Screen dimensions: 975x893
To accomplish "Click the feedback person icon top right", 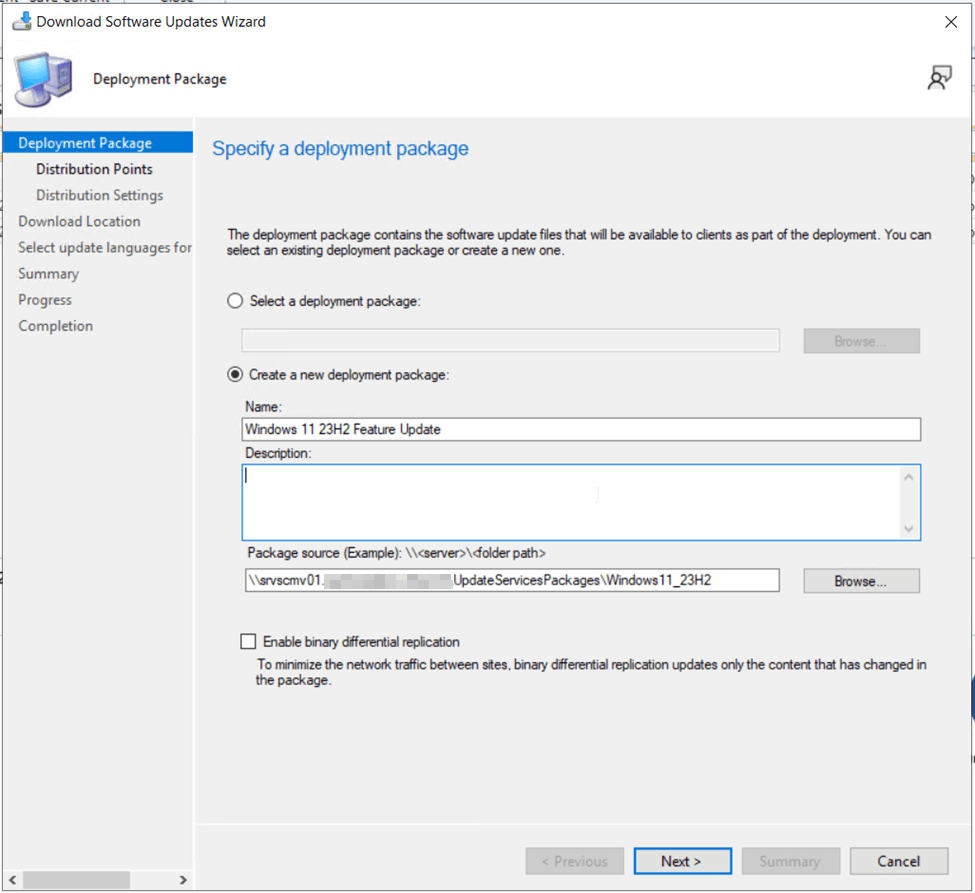I will tap(939, 79).
